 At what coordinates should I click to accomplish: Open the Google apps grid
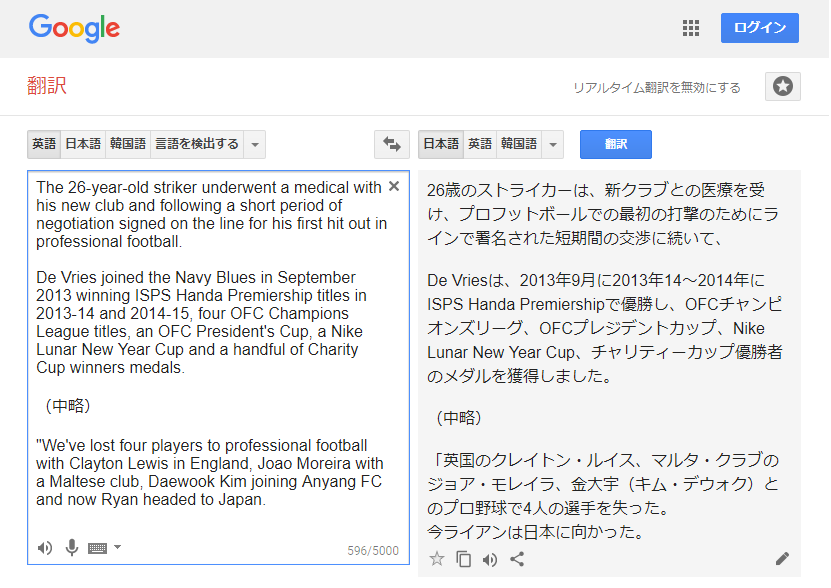[691, 28]
